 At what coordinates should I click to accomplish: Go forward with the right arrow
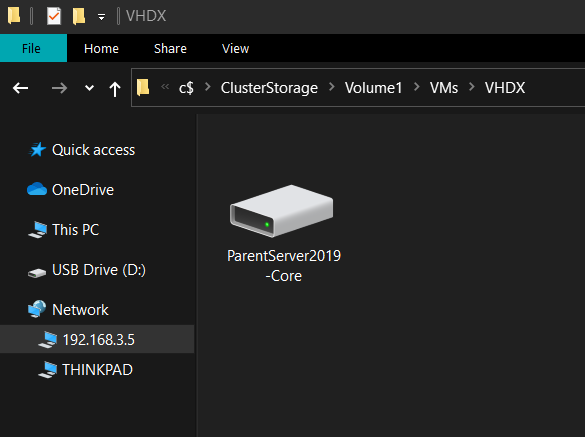59,88
